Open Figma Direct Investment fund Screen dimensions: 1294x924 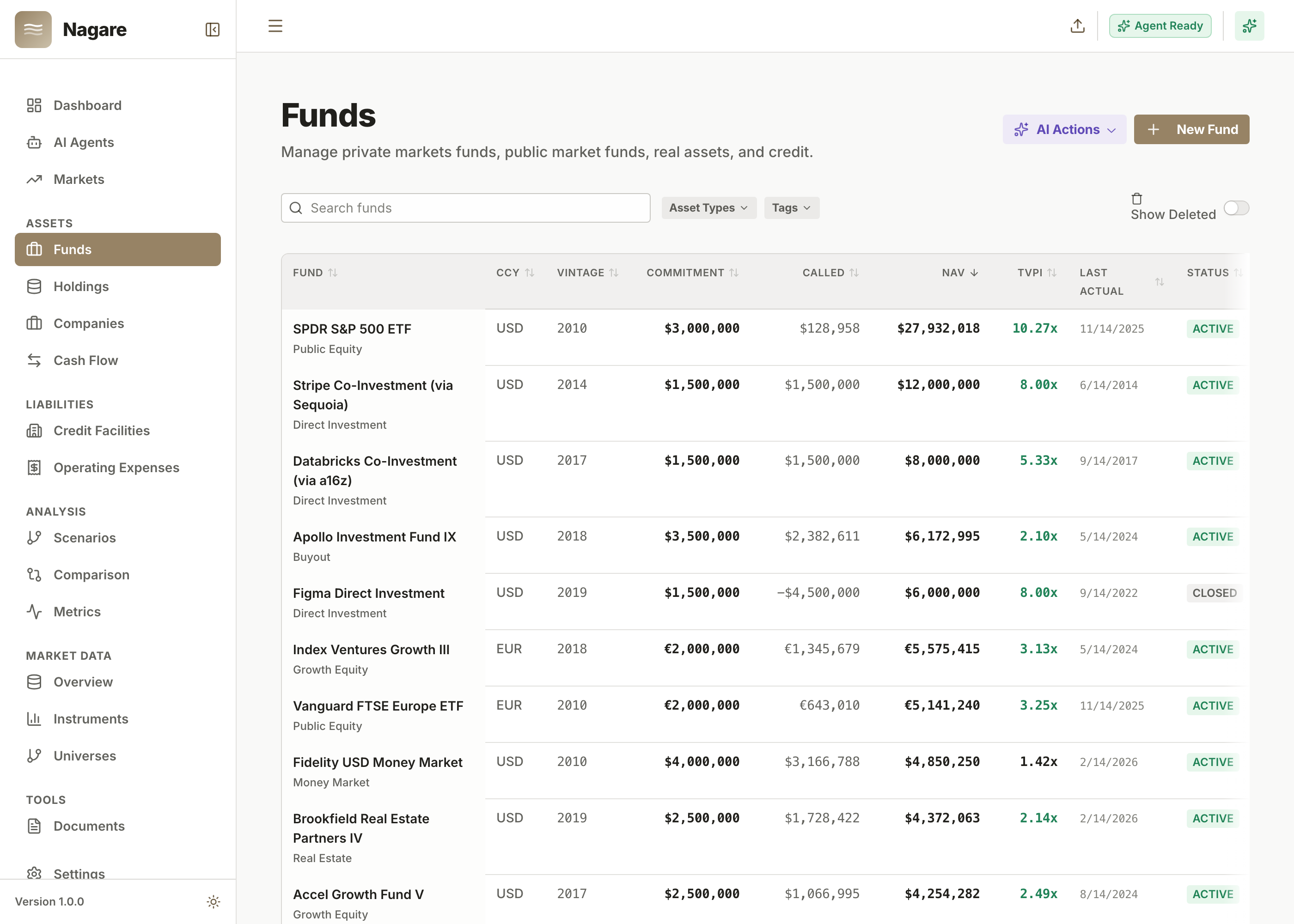(368, 593)
